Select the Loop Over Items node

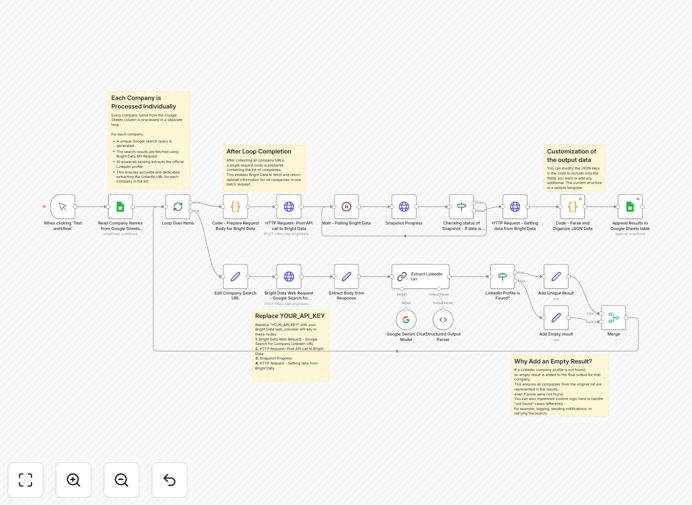tap(178, 206)
